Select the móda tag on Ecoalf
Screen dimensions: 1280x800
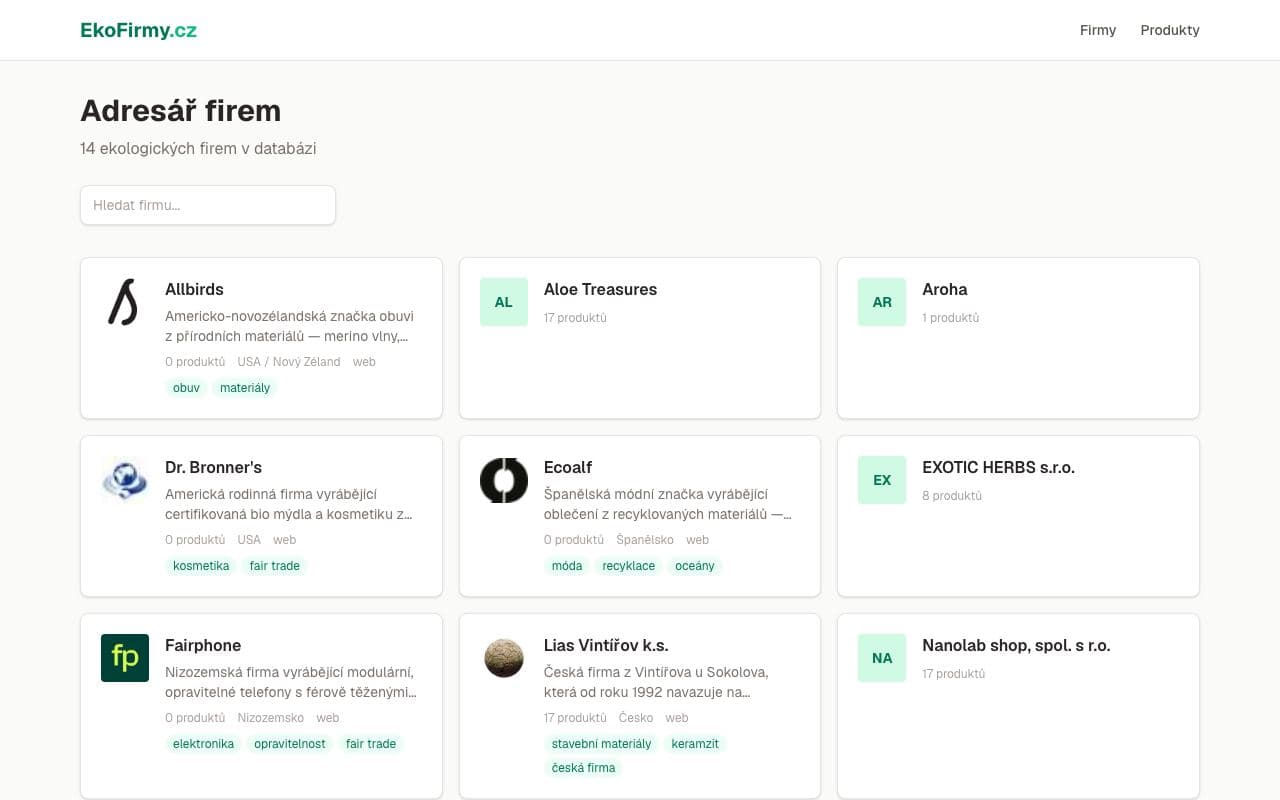[567, 566]
